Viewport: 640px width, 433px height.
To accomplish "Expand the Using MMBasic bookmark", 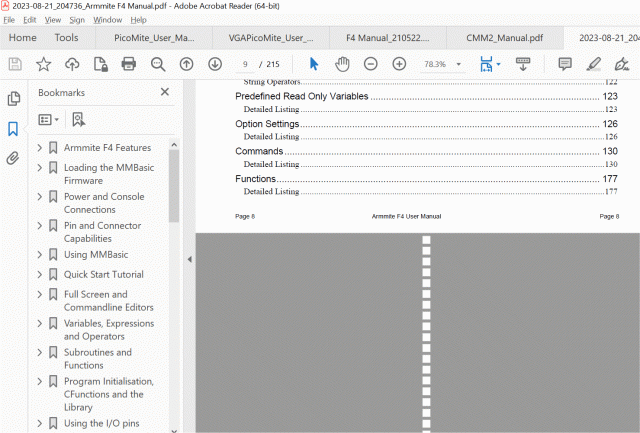I will [39, 255].
